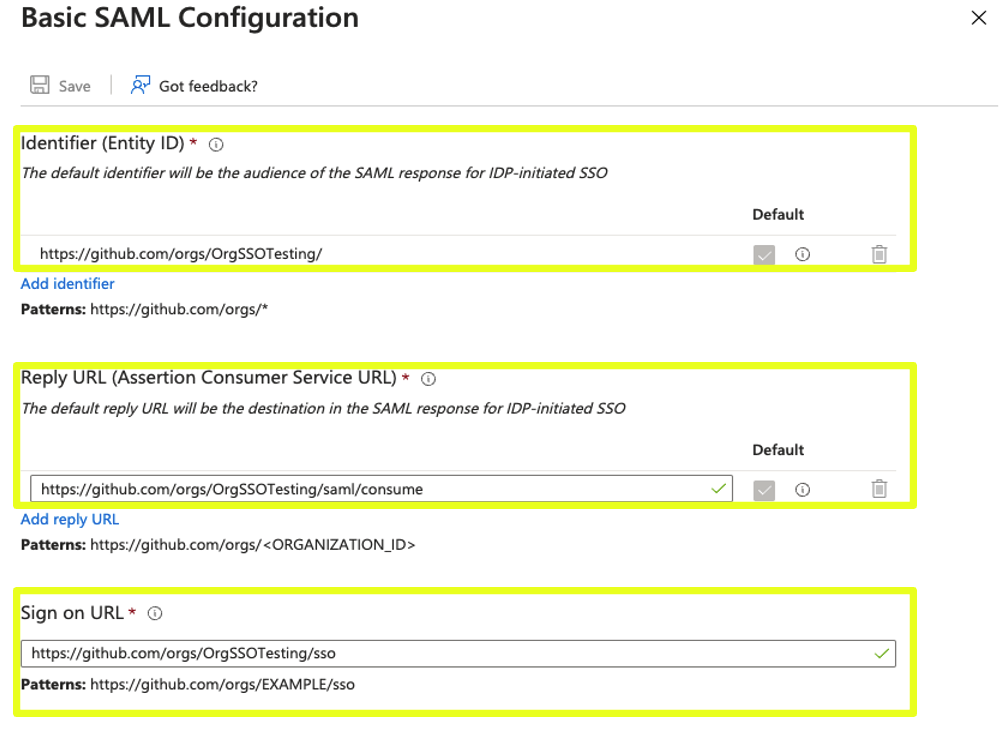The width and height of the screenshot is (1003, 730).
Task: Show default info icon in reply URL row
Action: 802,490
